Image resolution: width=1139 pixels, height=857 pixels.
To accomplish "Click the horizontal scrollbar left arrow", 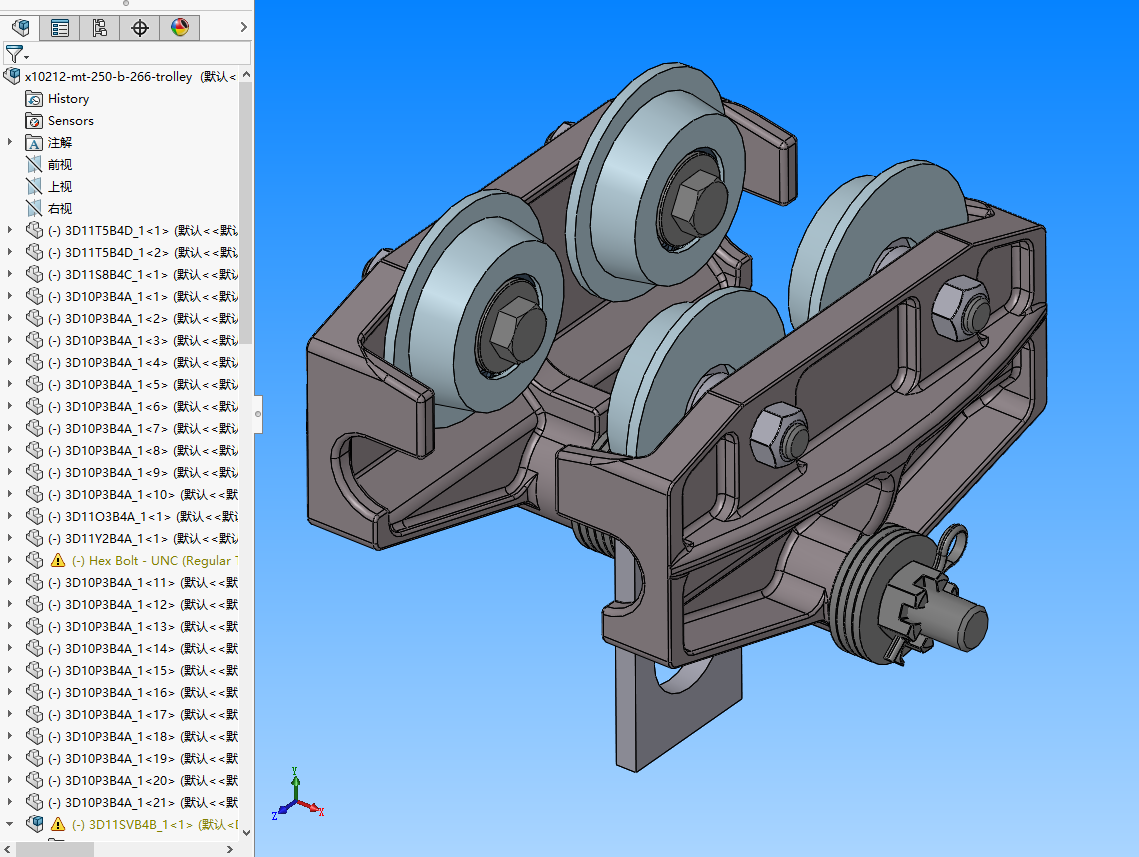I will pos(7,849).
